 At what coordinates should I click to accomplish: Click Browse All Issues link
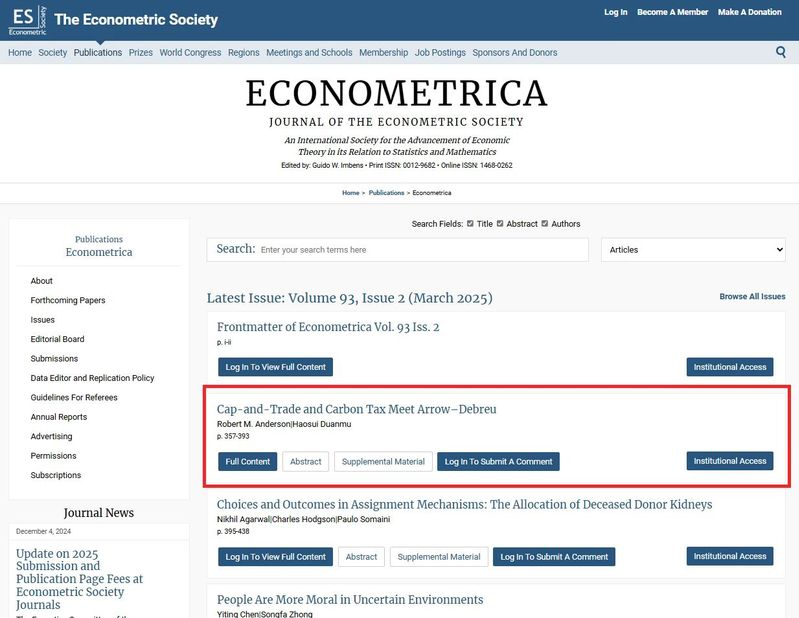(752, 296)
